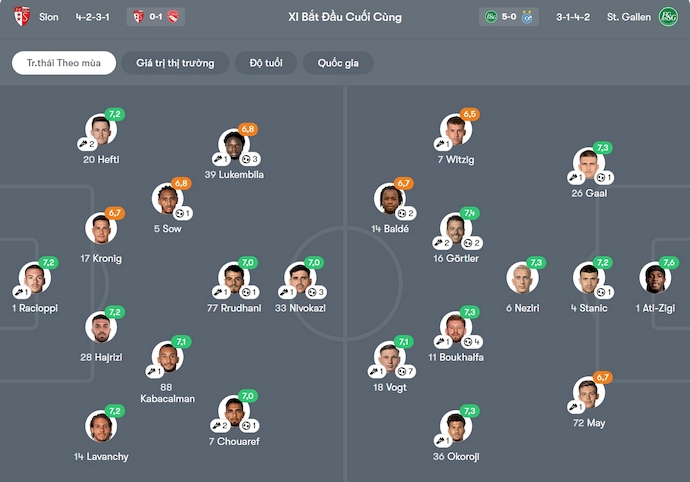Click Chouaref's player photo
This screenshot has width=690, height=482.
tap(234, 411)
